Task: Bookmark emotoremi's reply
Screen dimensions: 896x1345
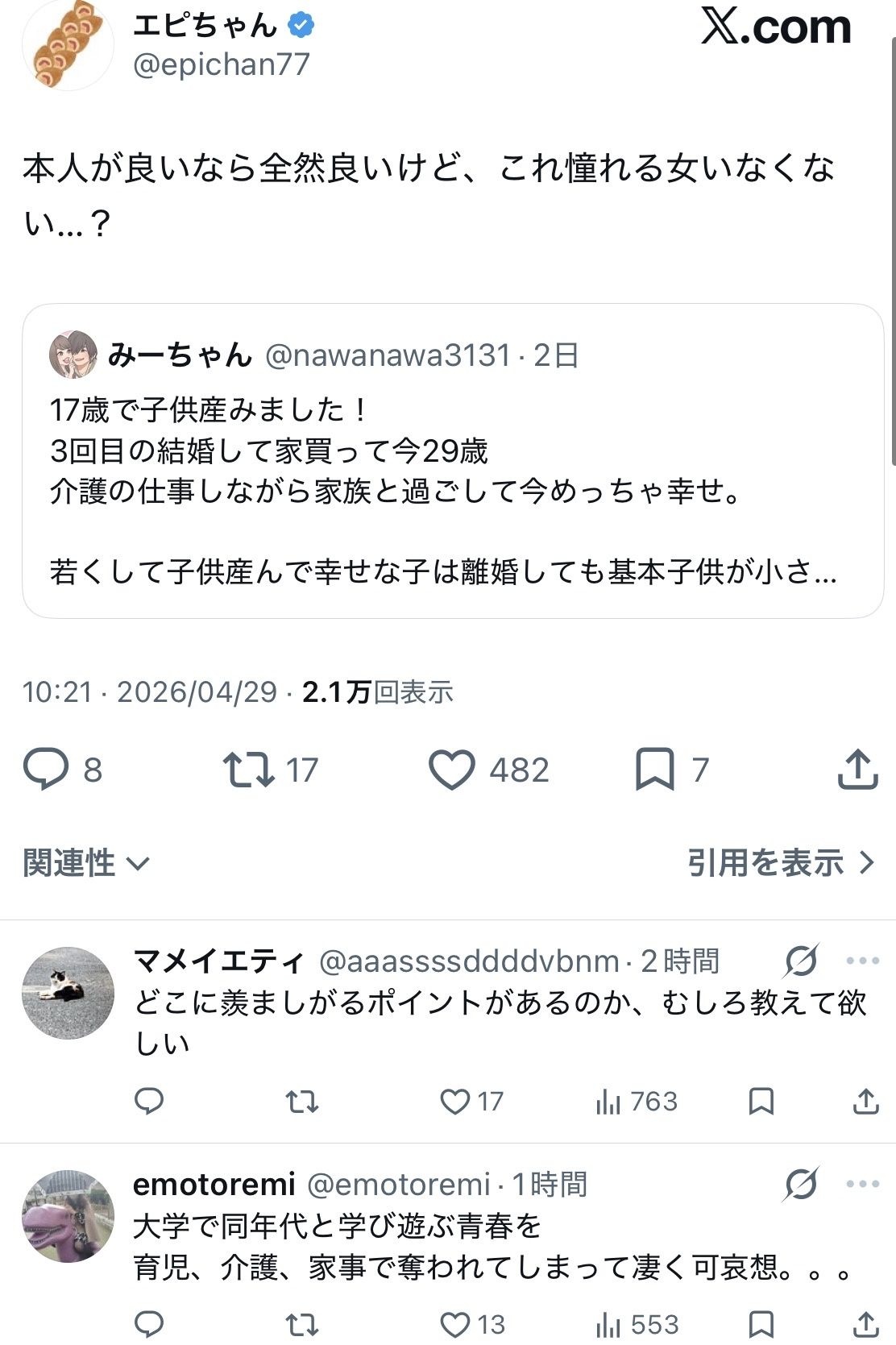Action: 761,1324
